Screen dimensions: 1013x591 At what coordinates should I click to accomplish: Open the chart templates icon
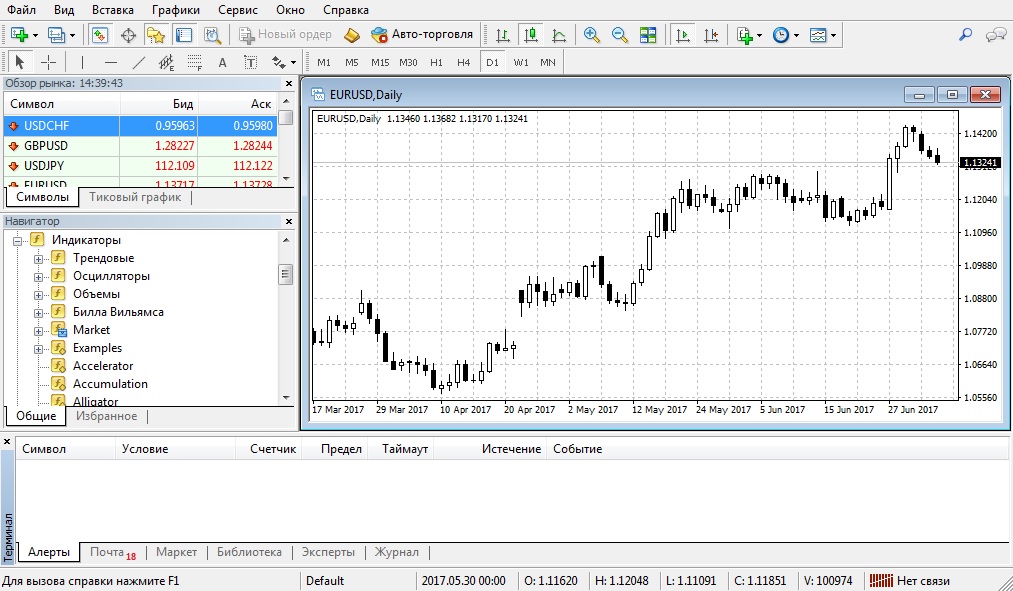pyautogui.click(x=819, y=35)
